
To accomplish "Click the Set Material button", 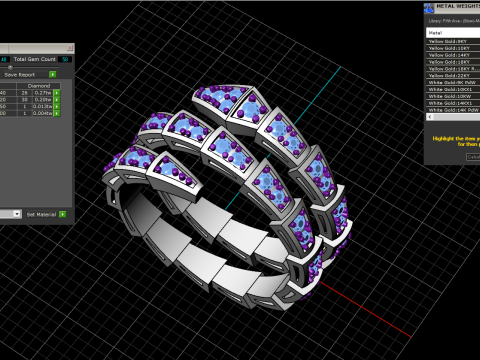I will click(x=41, y=214).
